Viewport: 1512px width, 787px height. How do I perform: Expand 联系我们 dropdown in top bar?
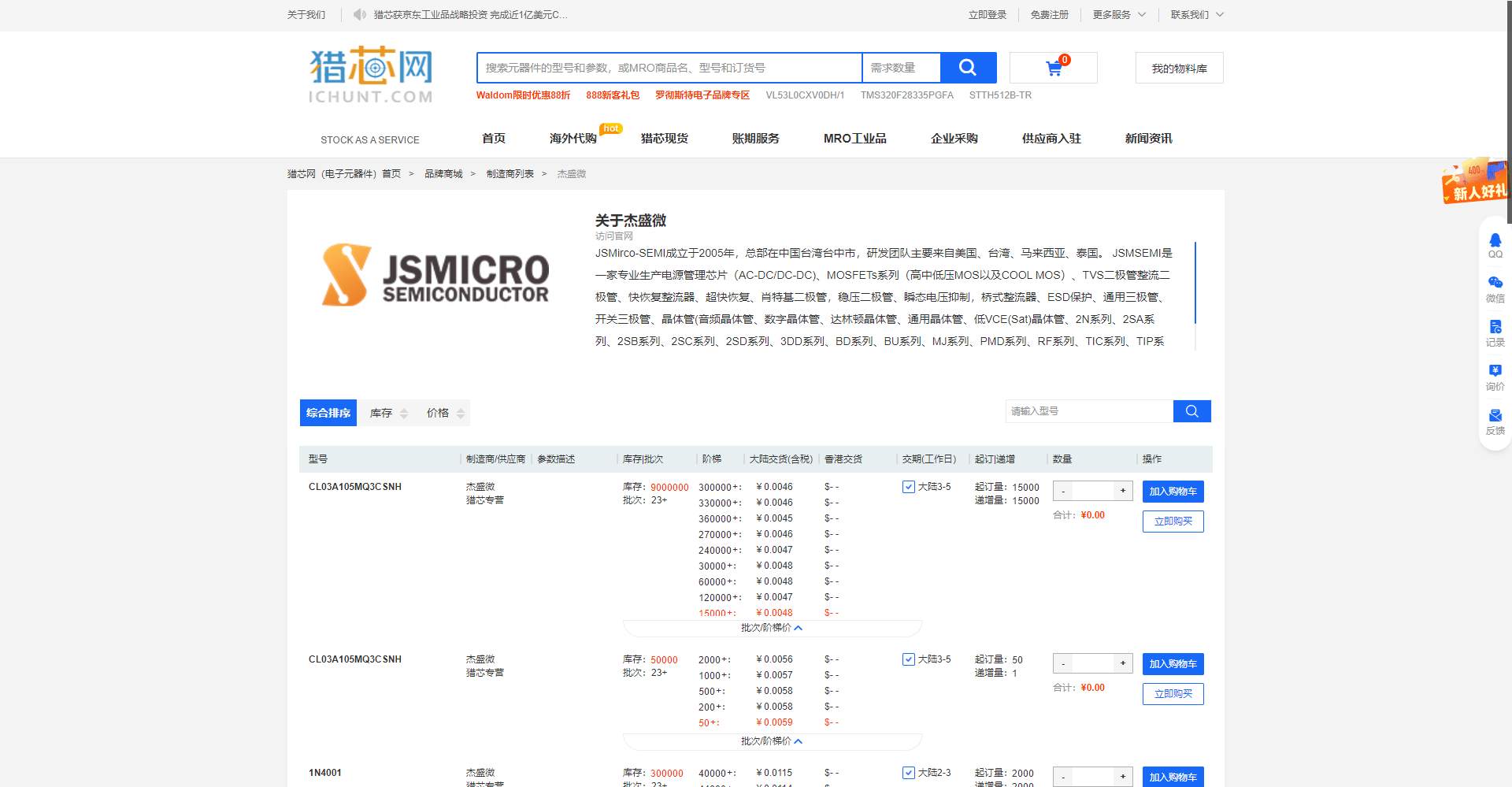[x=1197, y=14]
